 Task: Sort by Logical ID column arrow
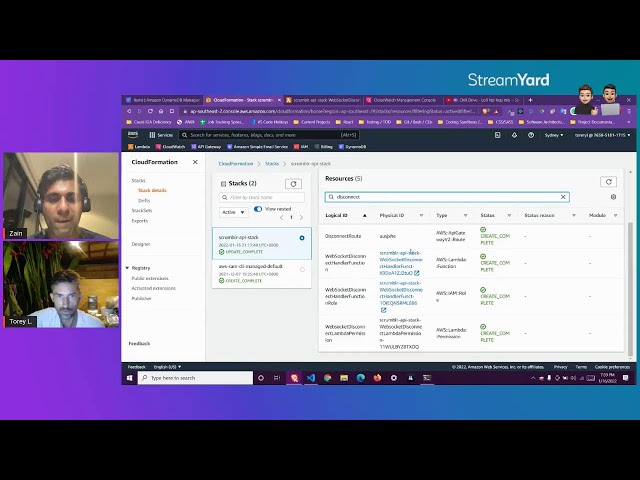(364, 216)
